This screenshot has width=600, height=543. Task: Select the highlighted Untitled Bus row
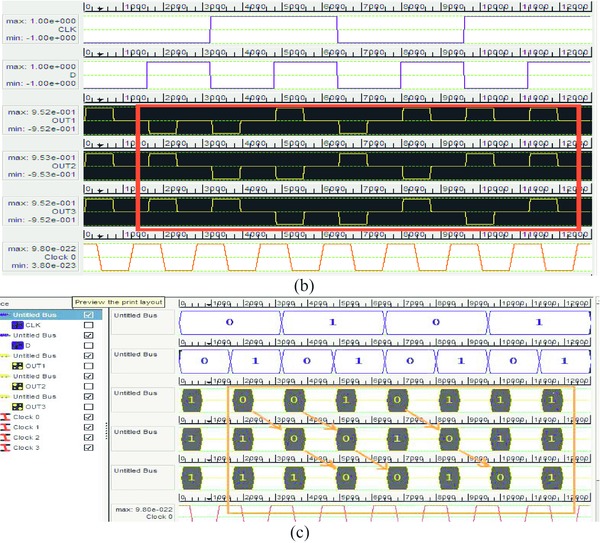click(51, 315)
